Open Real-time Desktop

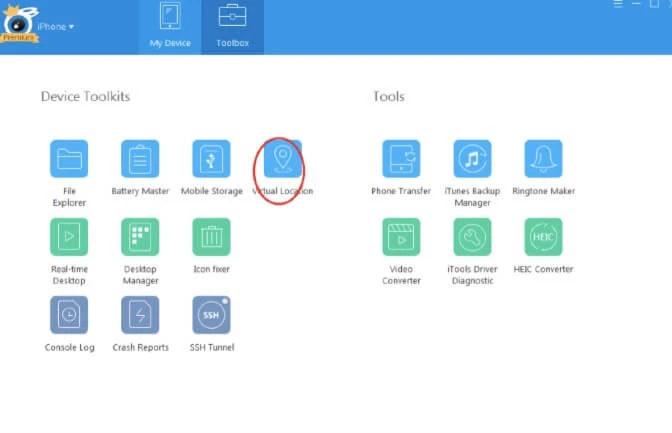[x=69, y=237]
